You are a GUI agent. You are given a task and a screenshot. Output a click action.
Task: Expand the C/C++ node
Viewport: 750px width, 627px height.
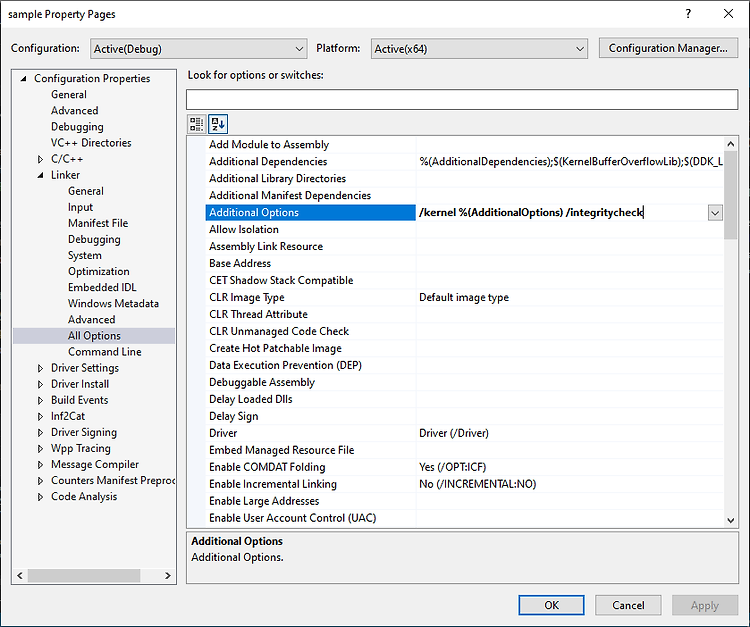point(40,159)
